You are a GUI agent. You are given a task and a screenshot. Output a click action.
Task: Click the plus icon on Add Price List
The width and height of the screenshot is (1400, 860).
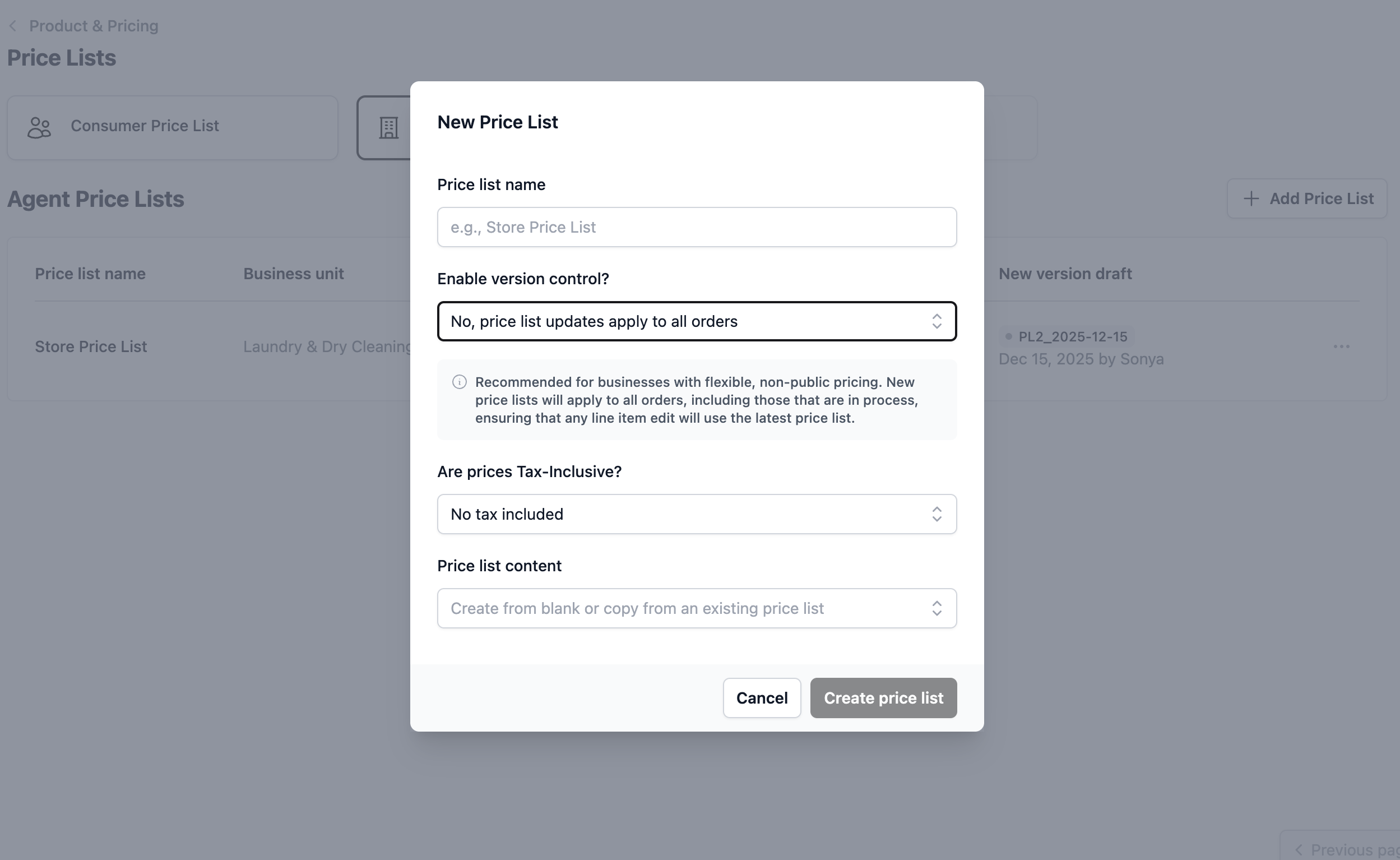coord(1250,198)
